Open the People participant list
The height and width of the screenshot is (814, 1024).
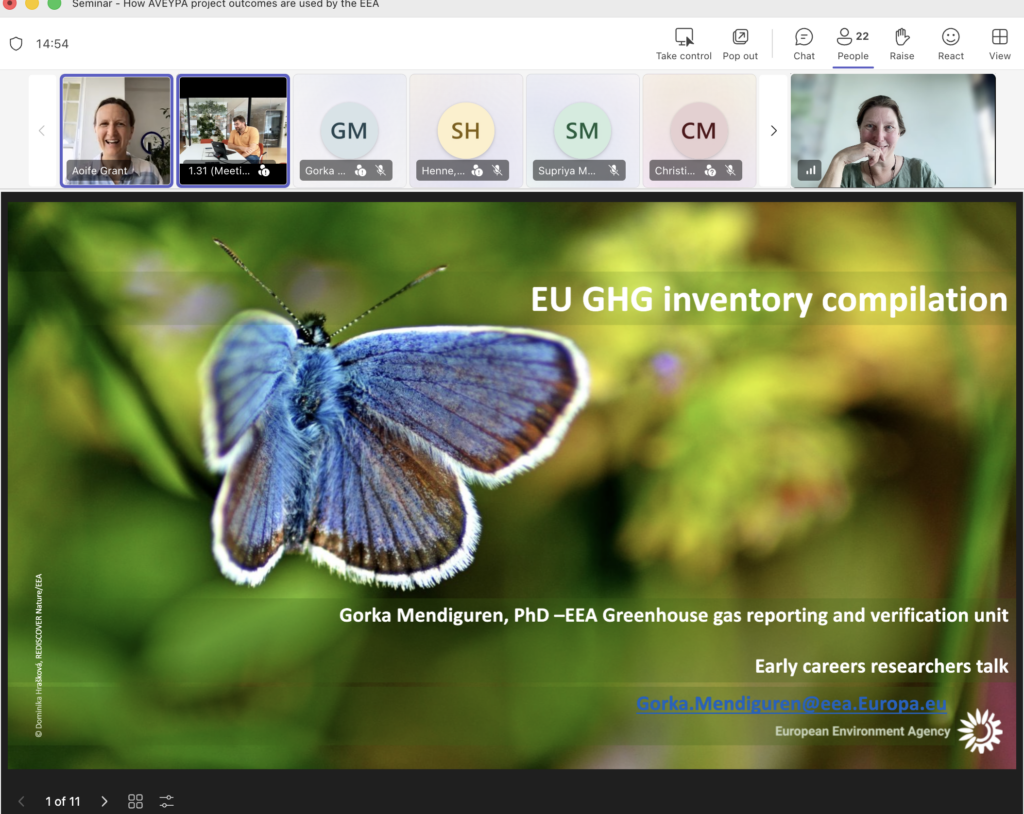tap(852, 44)
